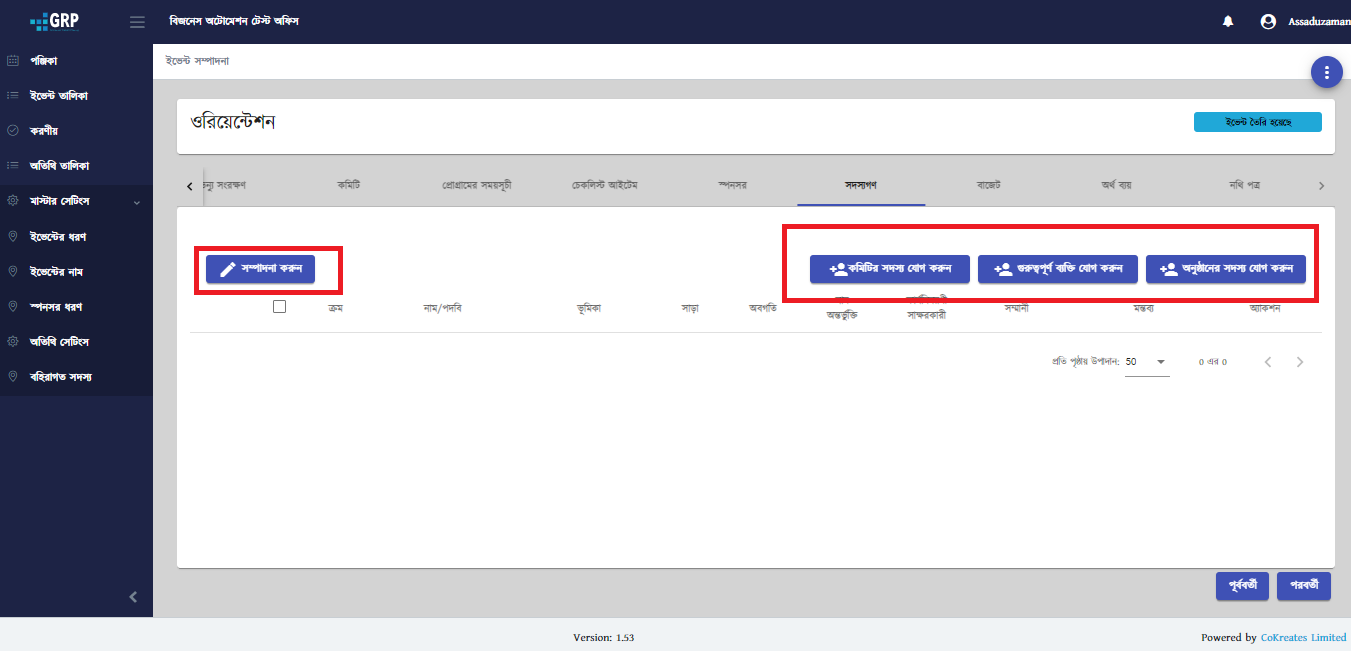Image resolution: width=1351 pixels, height=651 pixels.
Task: Toggle the hamburger menu icon
Action: coord(137,22)
